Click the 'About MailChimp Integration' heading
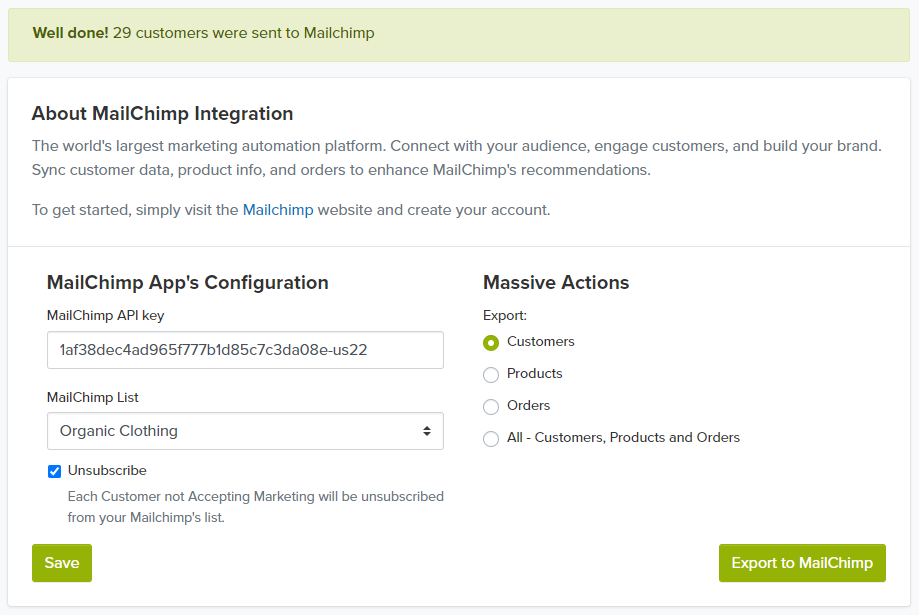The width and height of the screenshot is (919, 615). pyautogui.click(x=162, y=113)
